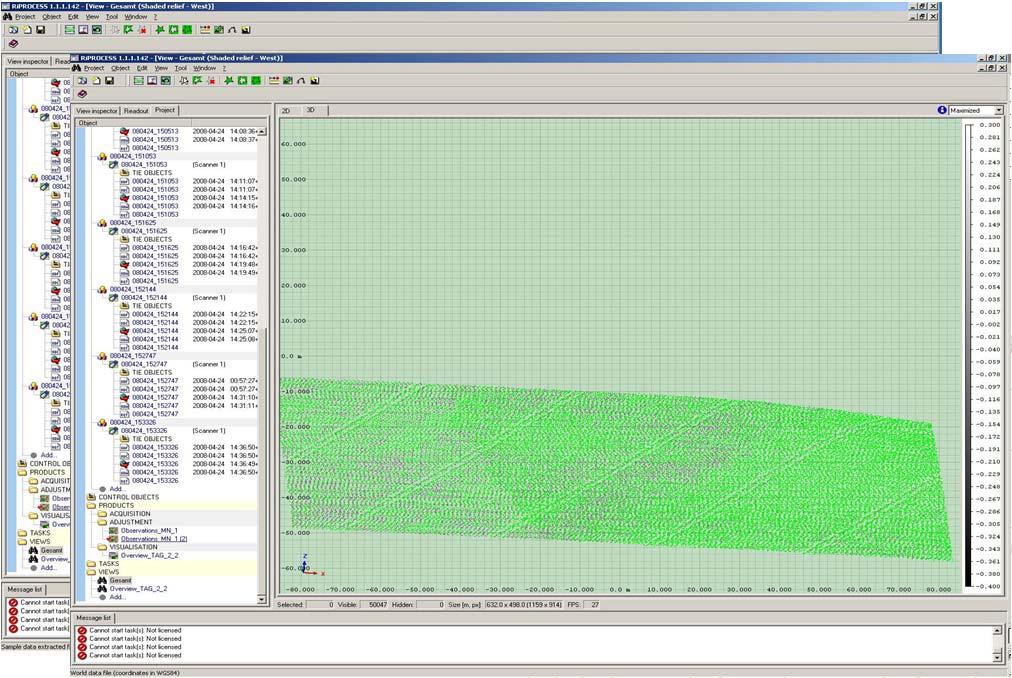Select the grey arrow pointer tool in front toolbar

pyautogui.click(x=184, y=81)
